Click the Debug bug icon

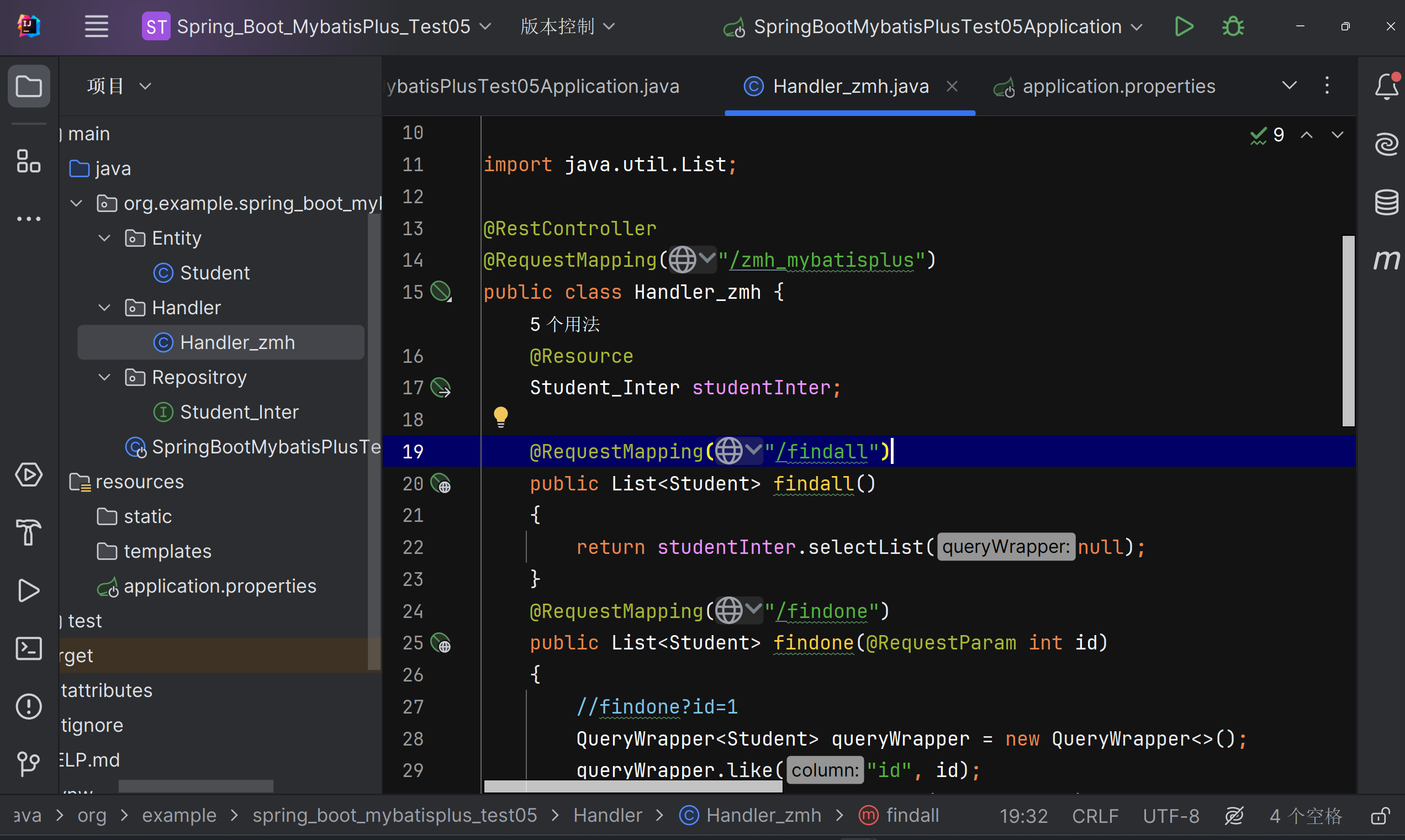(x=1232, y=27)
